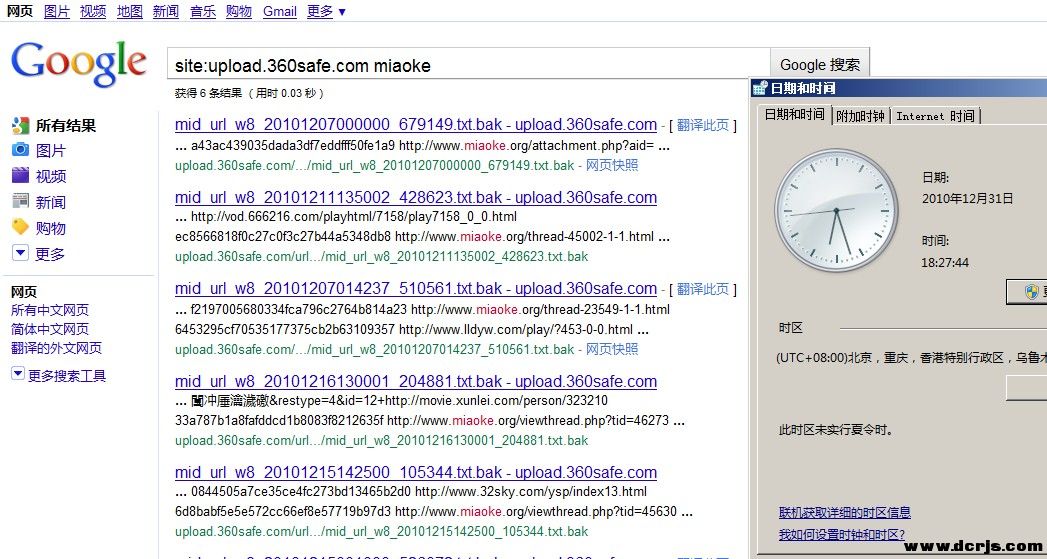
Task: Click the Google logo
Action: (79, 64)
